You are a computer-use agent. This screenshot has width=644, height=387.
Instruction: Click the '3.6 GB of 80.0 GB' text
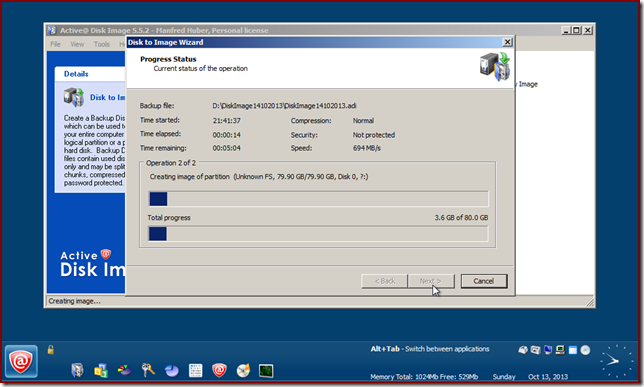[461, 217]
